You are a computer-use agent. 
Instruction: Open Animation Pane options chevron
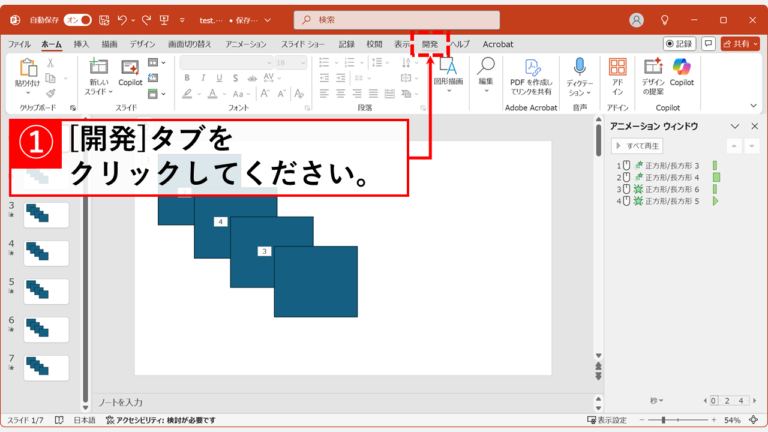point(735,126)
